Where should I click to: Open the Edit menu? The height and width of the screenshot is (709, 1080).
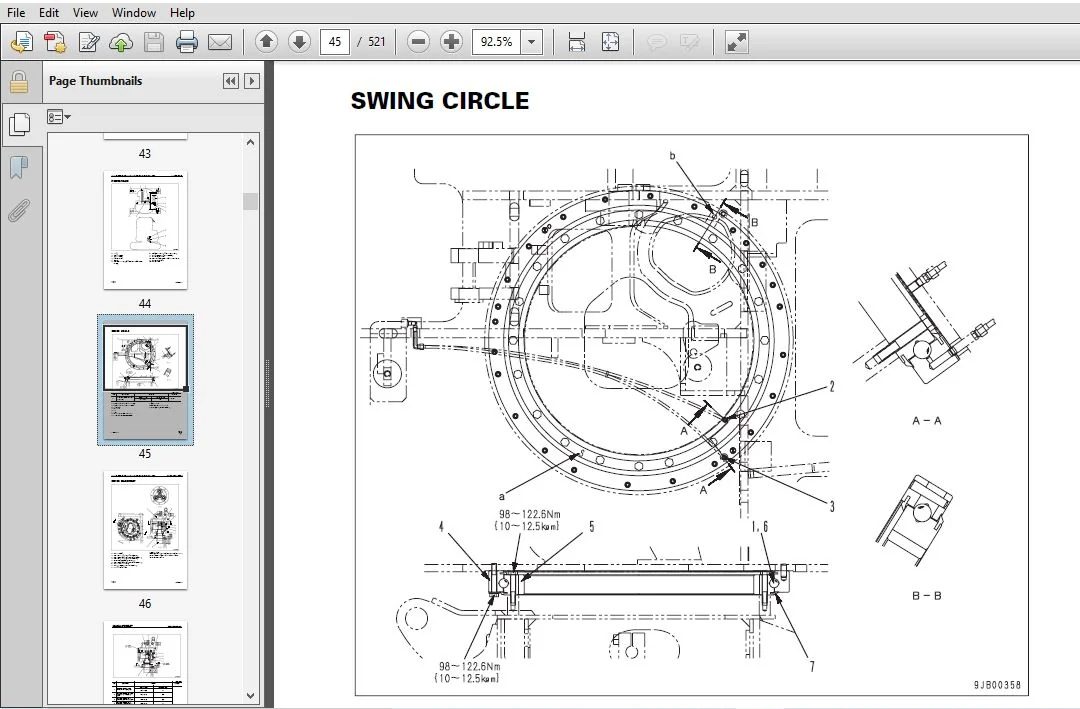pos(48,12)
